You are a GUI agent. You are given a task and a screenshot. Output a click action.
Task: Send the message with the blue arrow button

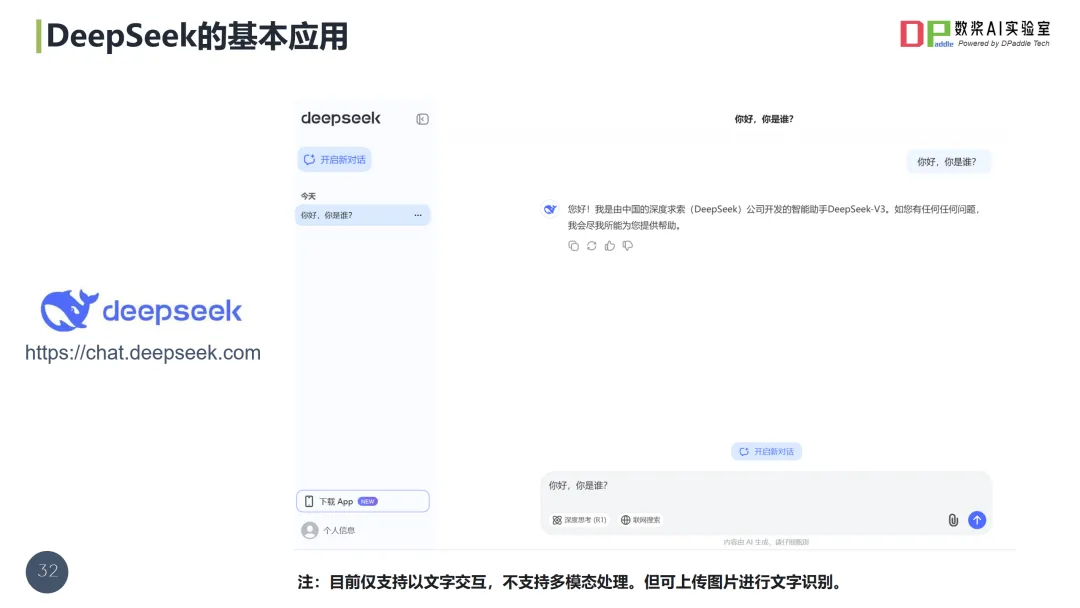(977, 520)
